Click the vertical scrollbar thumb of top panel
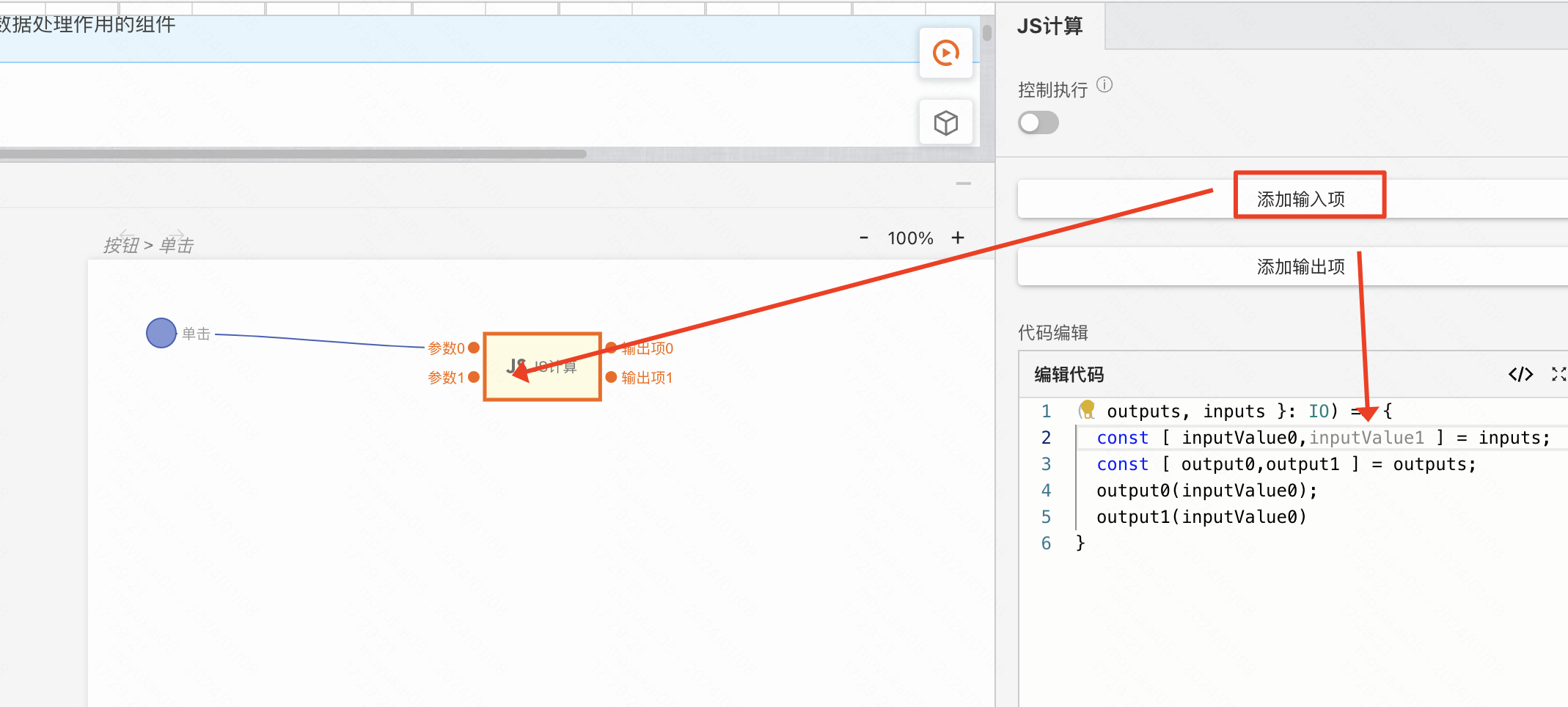The image size is (1568, 707). pos(987,33)
